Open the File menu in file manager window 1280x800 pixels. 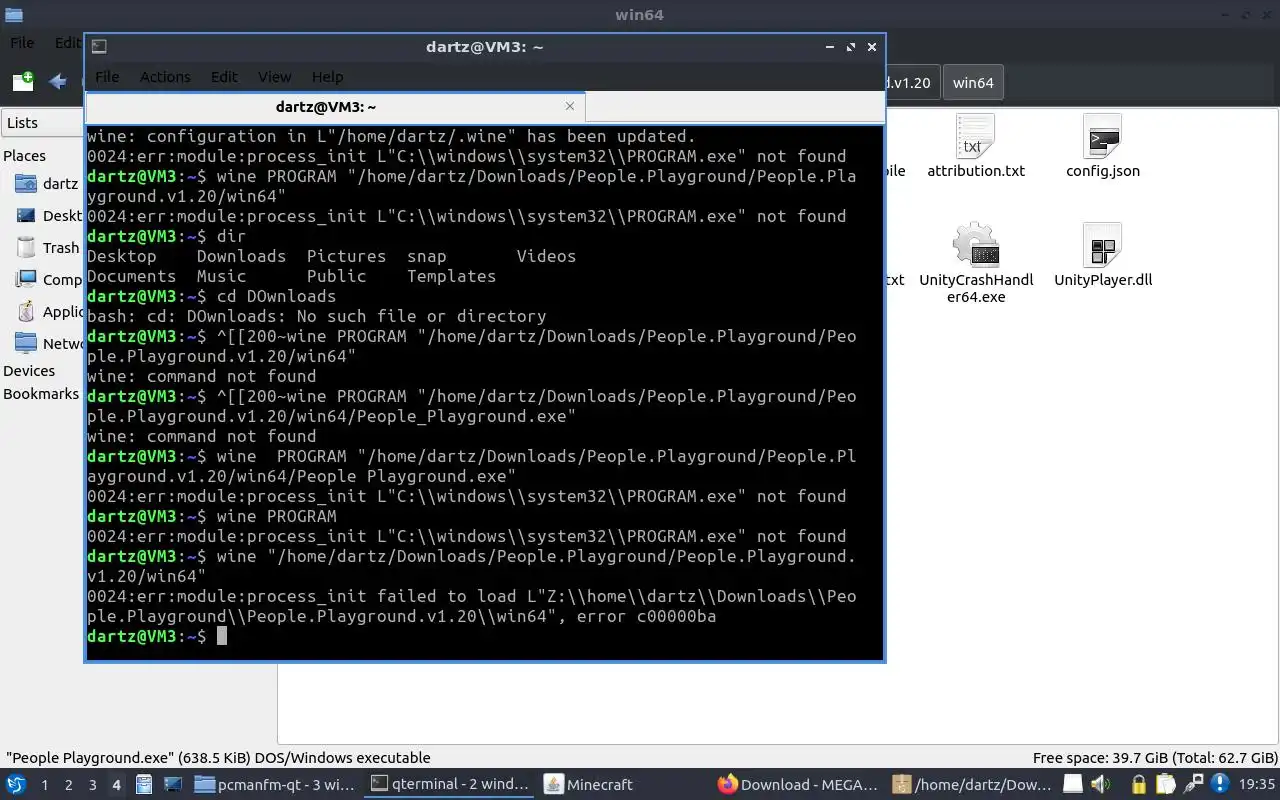pos(22,43)
